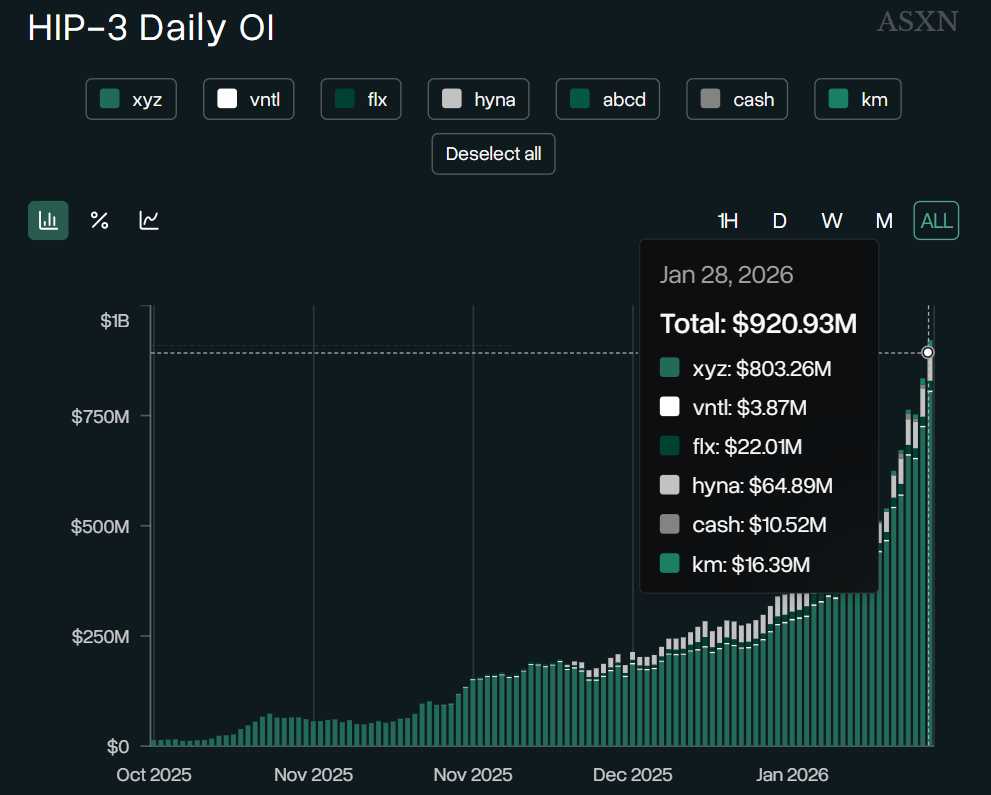Click the Jan 28 data point marker
Viewport: 991px width, 795px height.
coord(928,352)
